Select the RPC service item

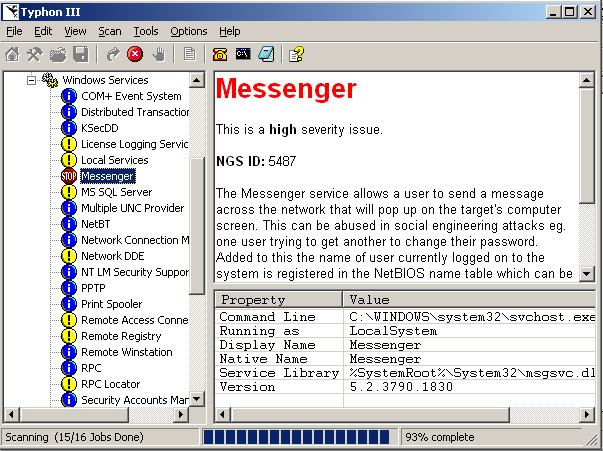click(91, 368)
